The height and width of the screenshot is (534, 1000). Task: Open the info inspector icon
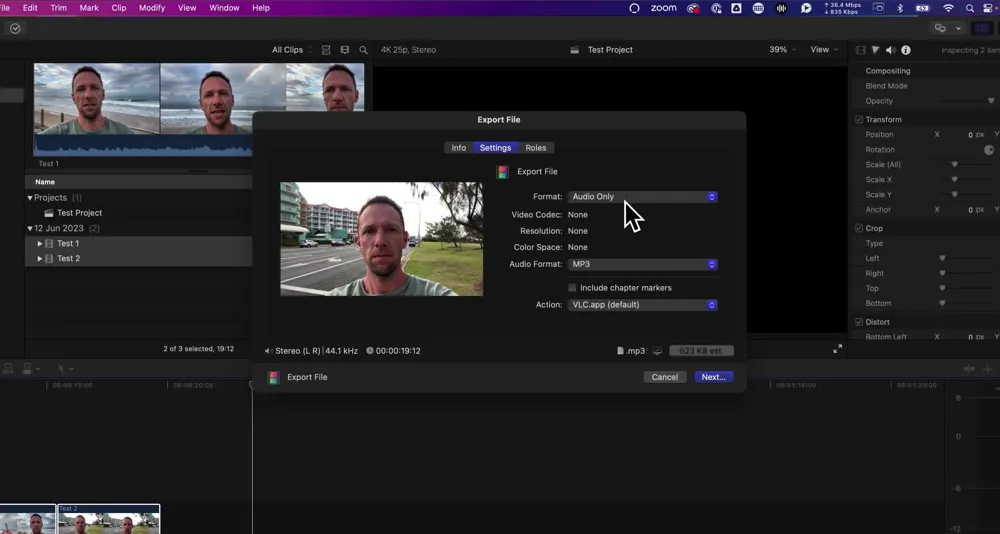(x=906, y=50)
